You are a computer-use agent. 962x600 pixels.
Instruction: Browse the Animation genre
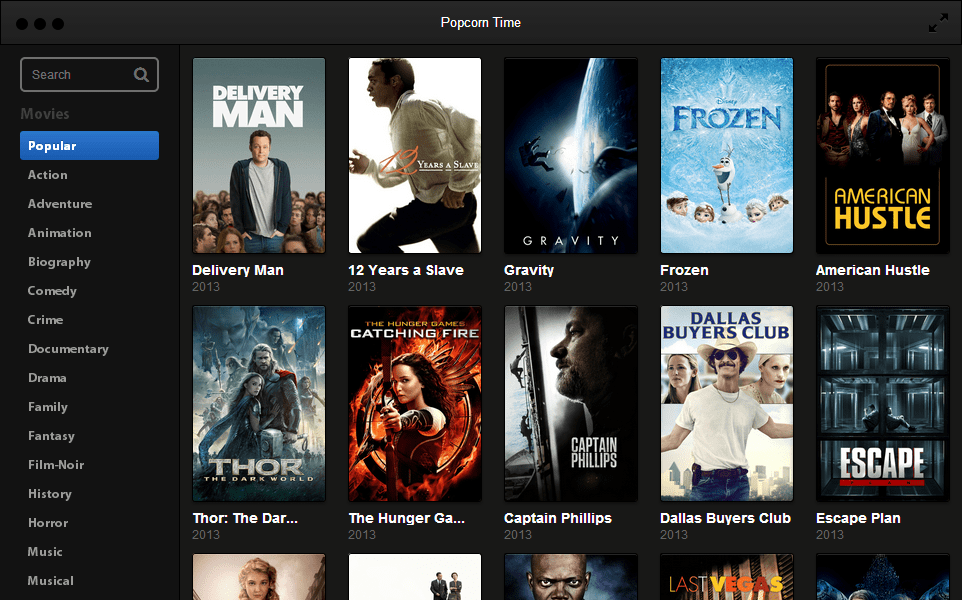coord(60,233)
